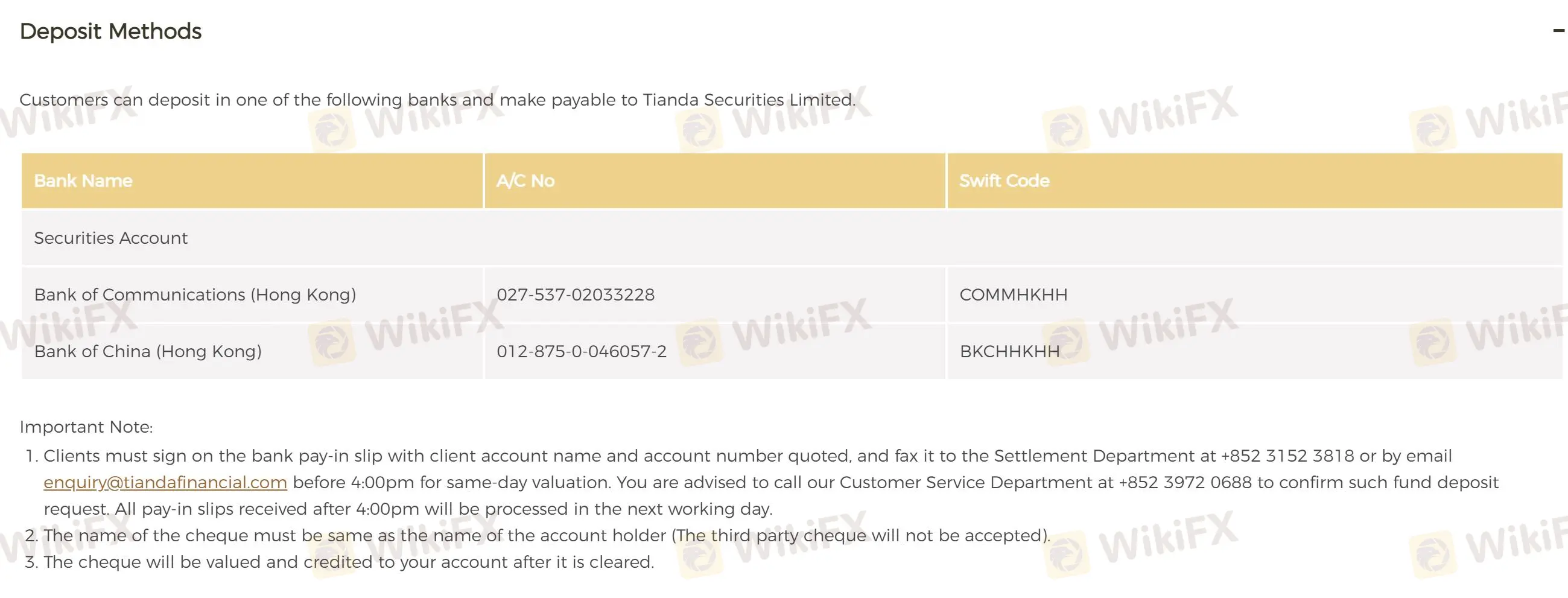The image size is (1568, 598).
Task: Select account number 012-875-0-046057-2
Action: [582, 351]
